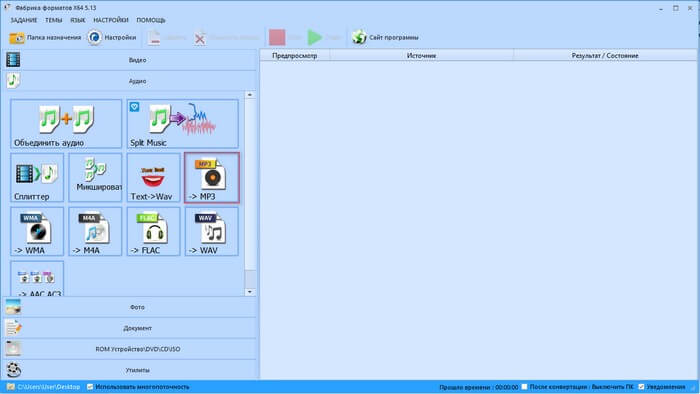Toggle the Уведомления checkbox
Viewport: 700px width, 394px height.
(642, 387)
